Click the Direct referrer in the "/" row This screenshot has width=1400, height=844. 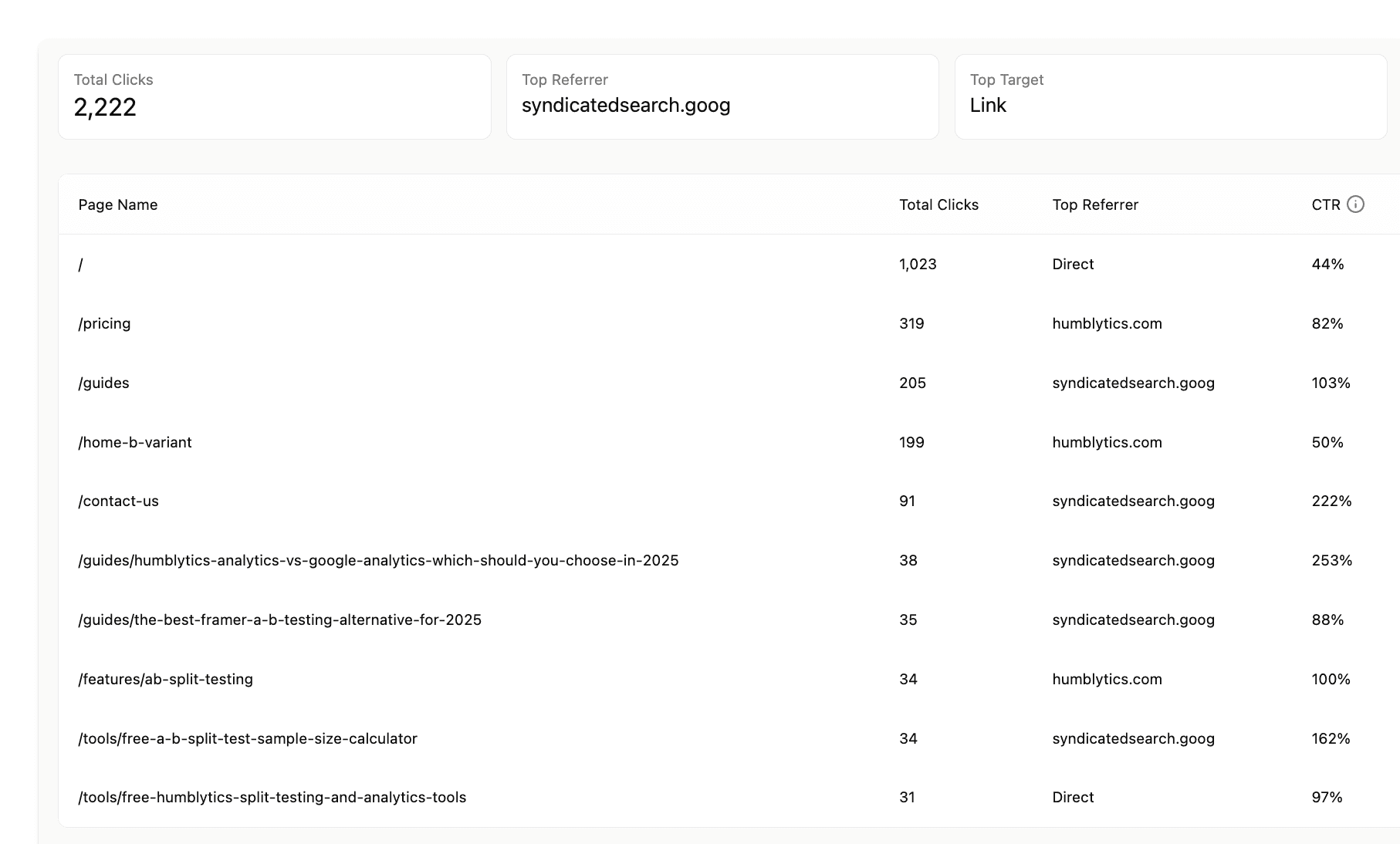coord(1073,264)
